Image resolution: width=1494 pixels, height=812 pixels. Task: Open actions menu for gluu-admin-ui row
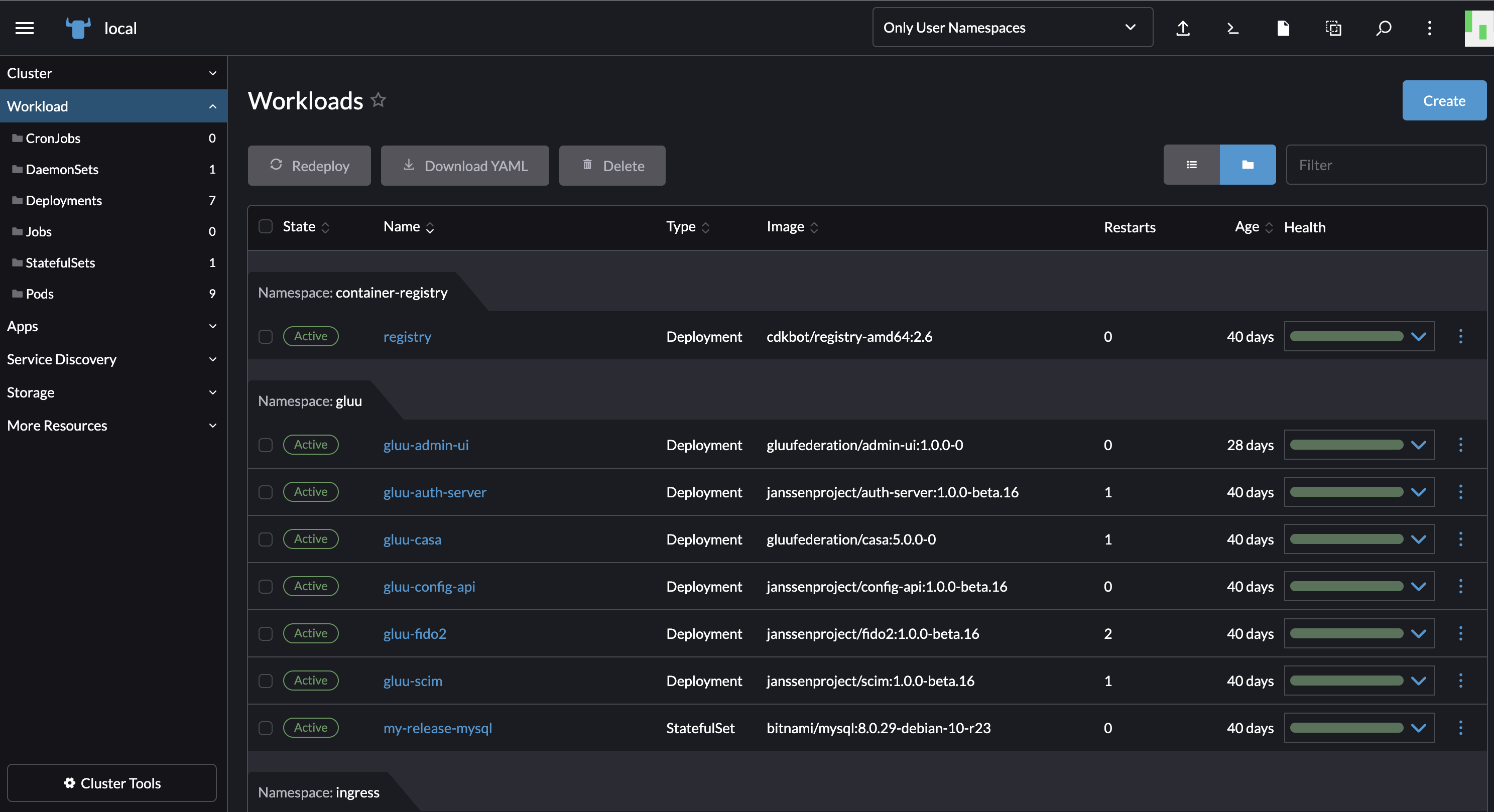[1460, 445]
